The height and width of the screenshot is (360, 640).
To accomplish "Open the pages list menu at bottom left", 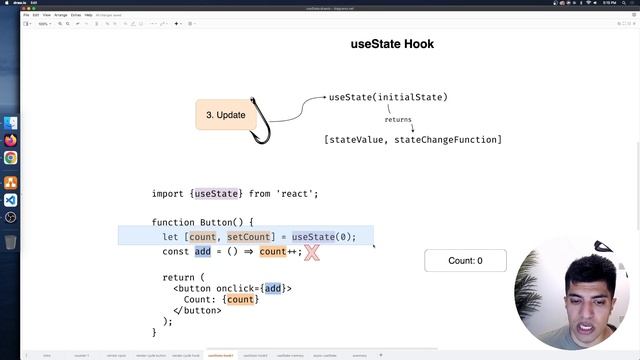I will [x=27, y=356].
